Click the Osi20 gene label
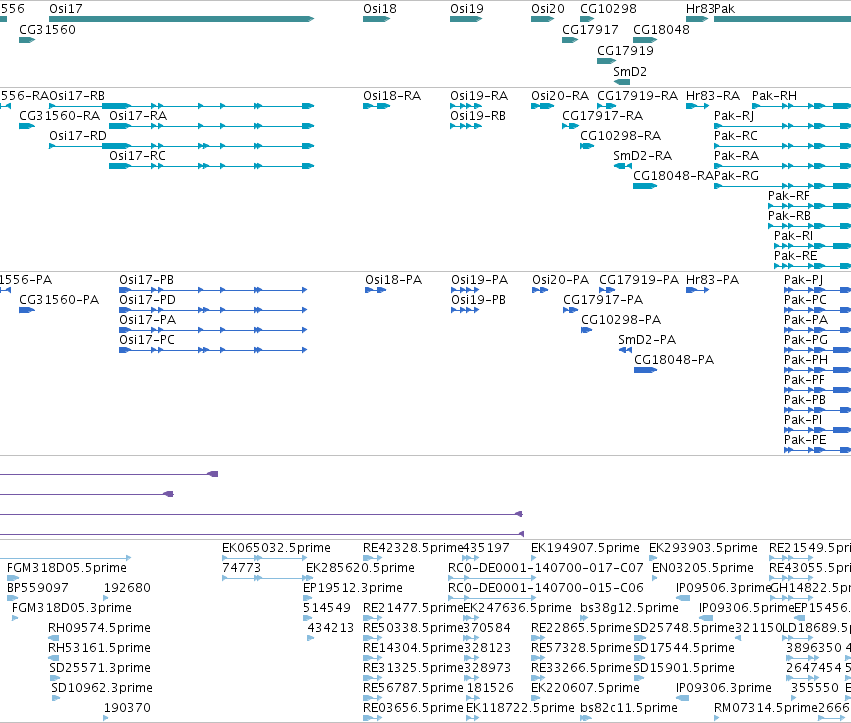This screenshot has height=723, width=851. click(x=548, y=9)
